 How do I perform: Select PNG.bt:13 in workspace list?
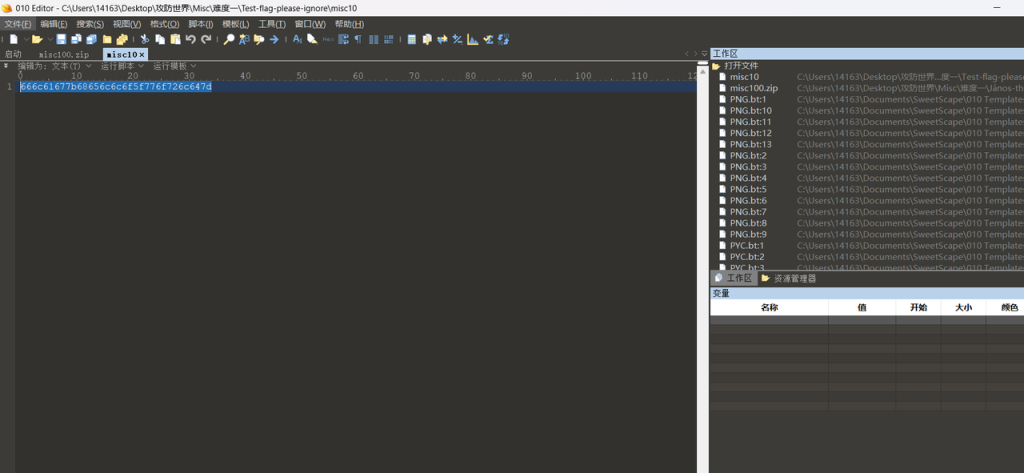(x=750, y=144)
